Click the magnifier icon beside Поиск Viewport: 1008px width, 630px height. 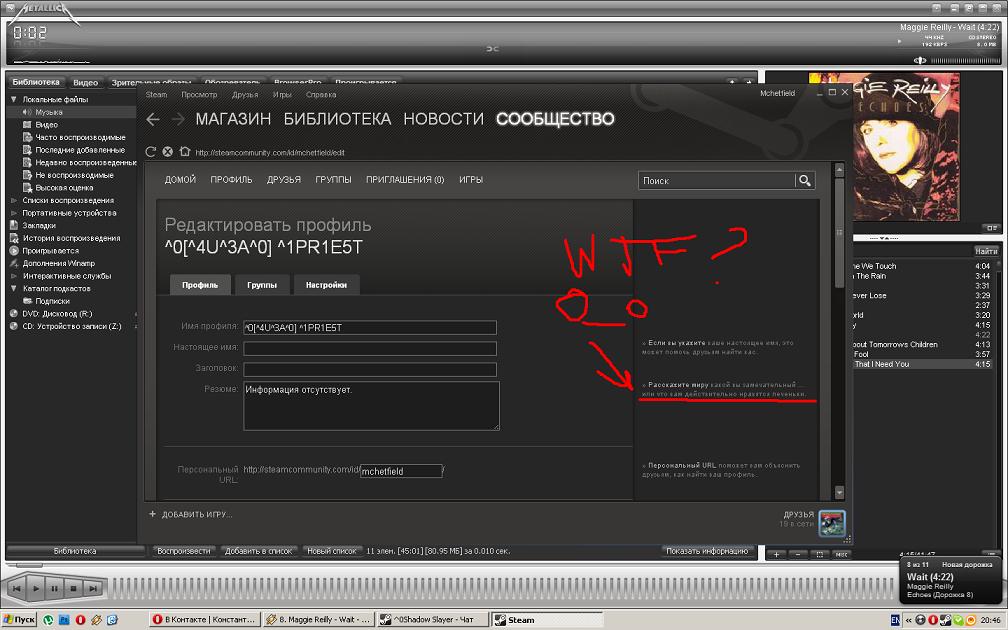[804, 181]
